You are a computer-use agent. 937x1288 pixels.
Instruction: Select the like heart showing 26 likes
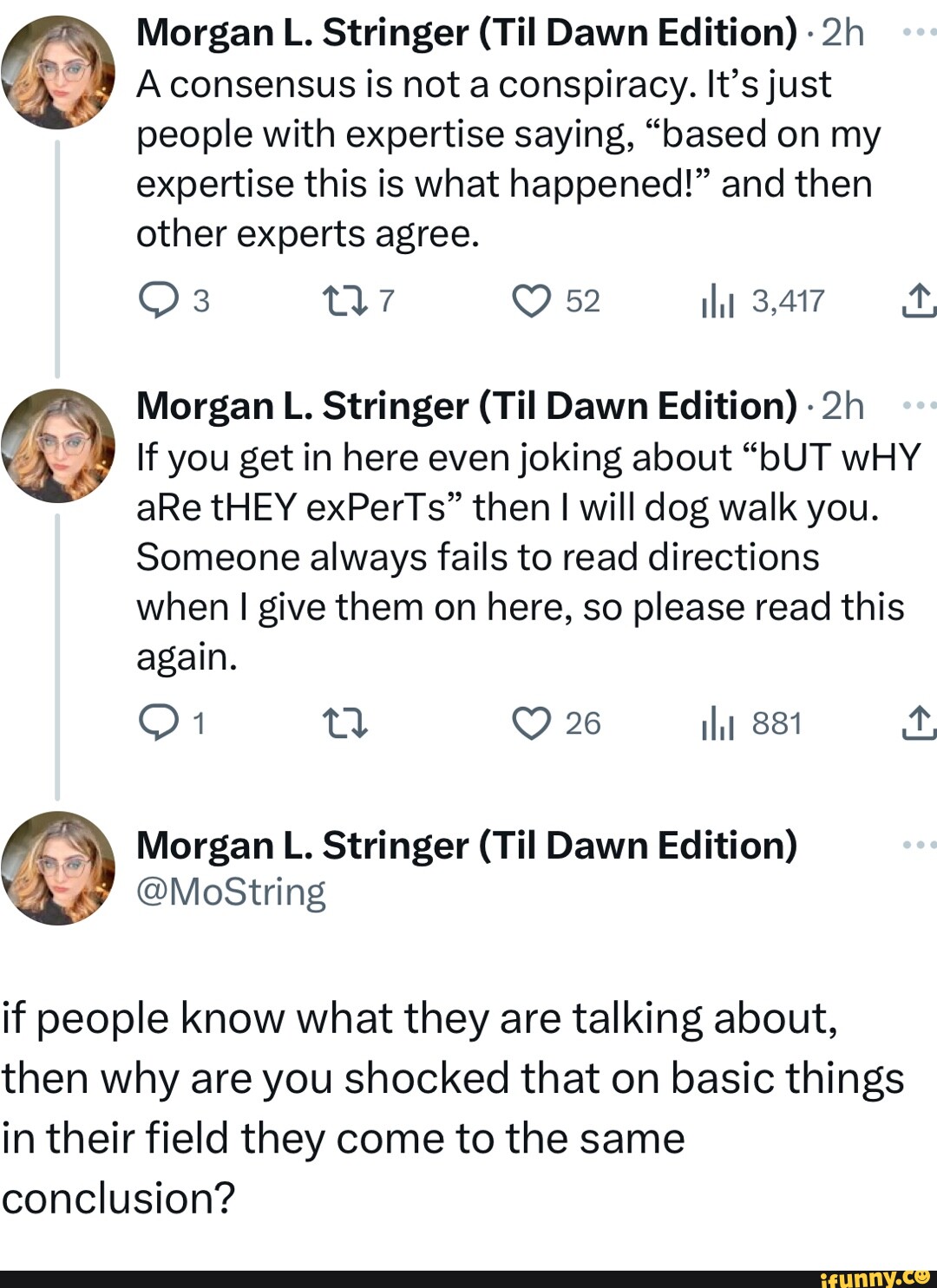533,723
